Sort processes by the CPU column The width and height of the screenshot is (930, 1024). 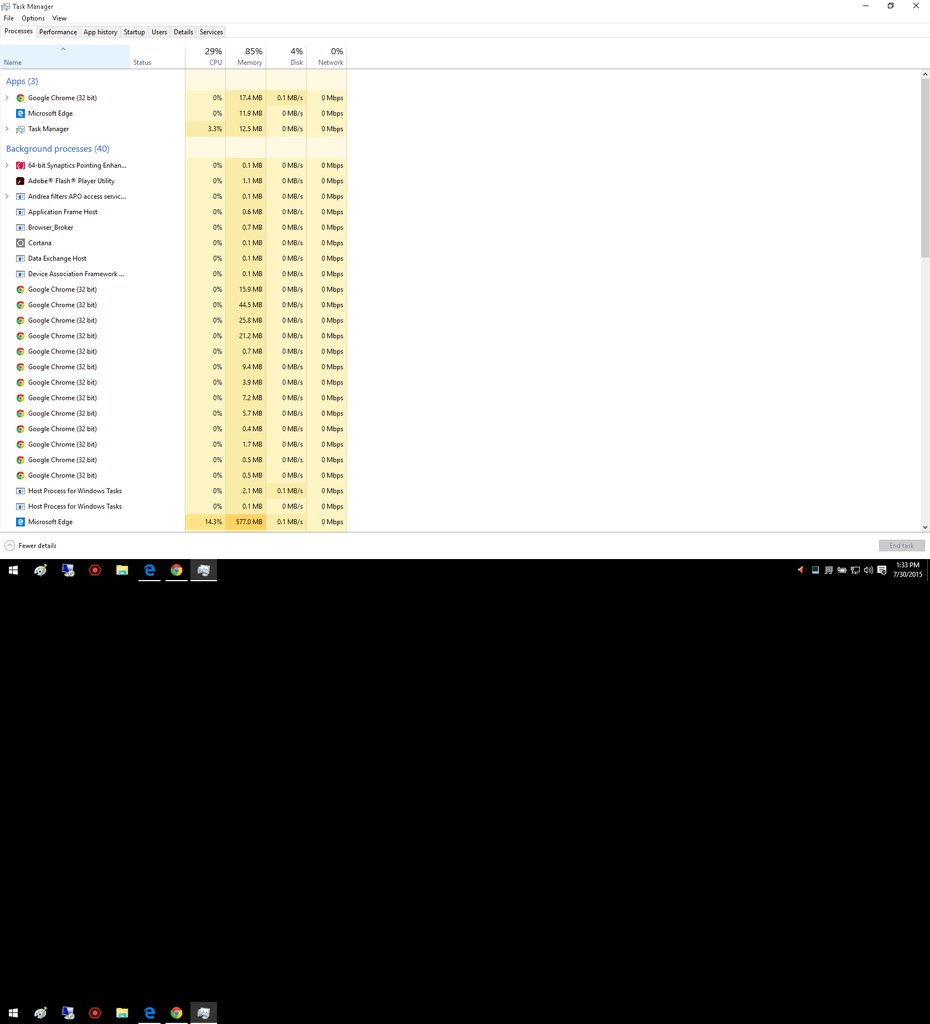tap(205, 56)
